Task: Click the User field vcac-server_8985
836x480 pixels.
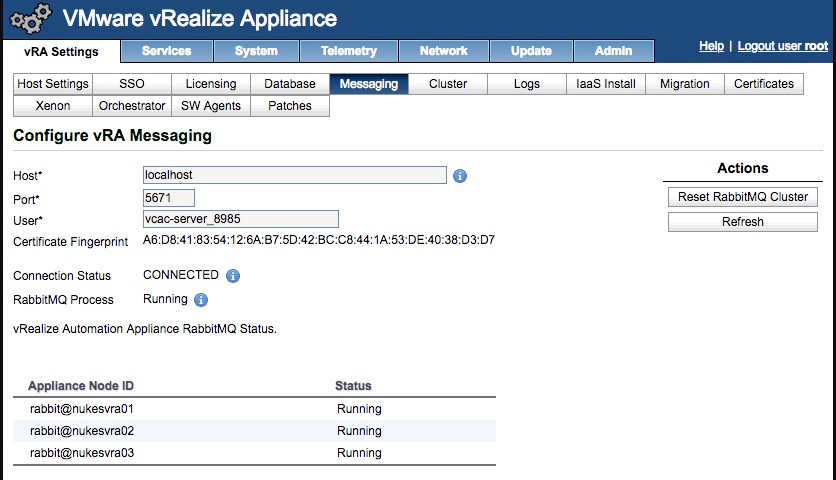Action: click(240, 219)
